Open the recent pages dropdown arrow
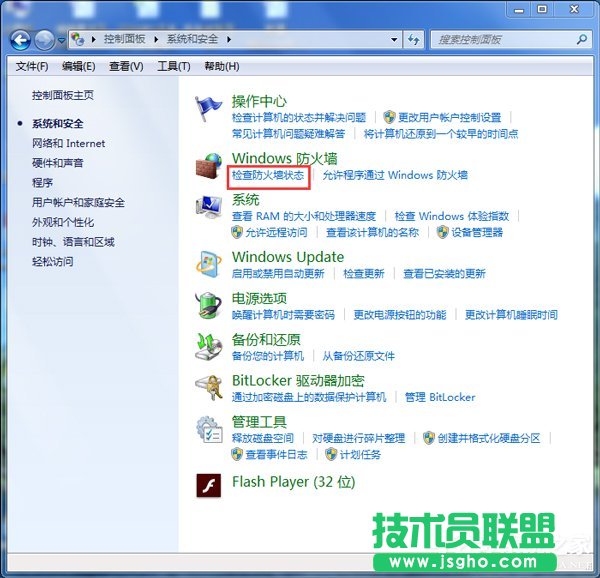This screenshot has width=600, height=578. tap(61, 40)
